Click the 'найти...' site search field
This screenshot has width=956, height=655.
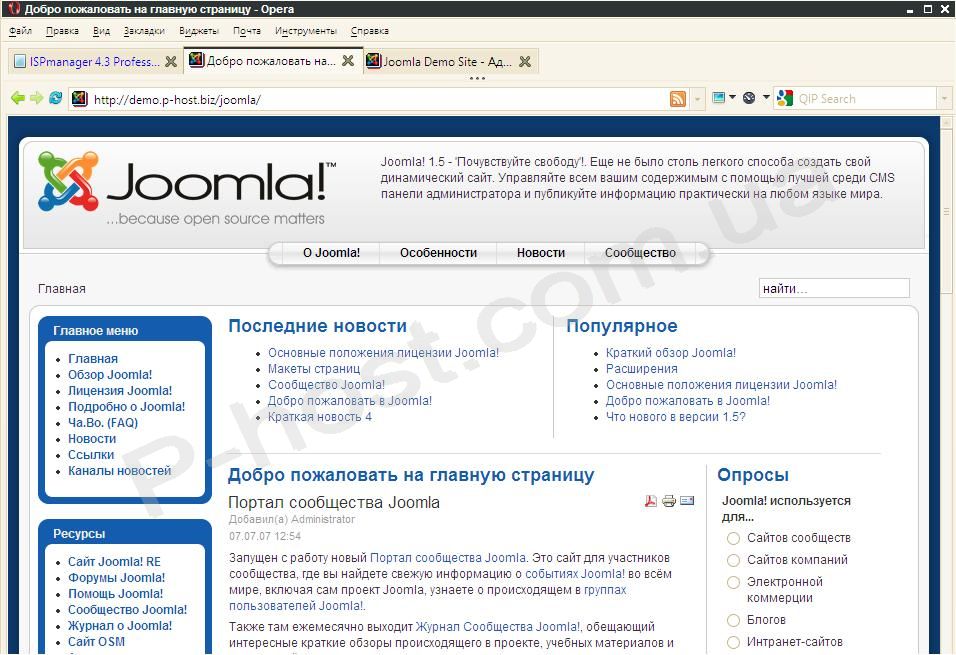(x=833, y=289)
